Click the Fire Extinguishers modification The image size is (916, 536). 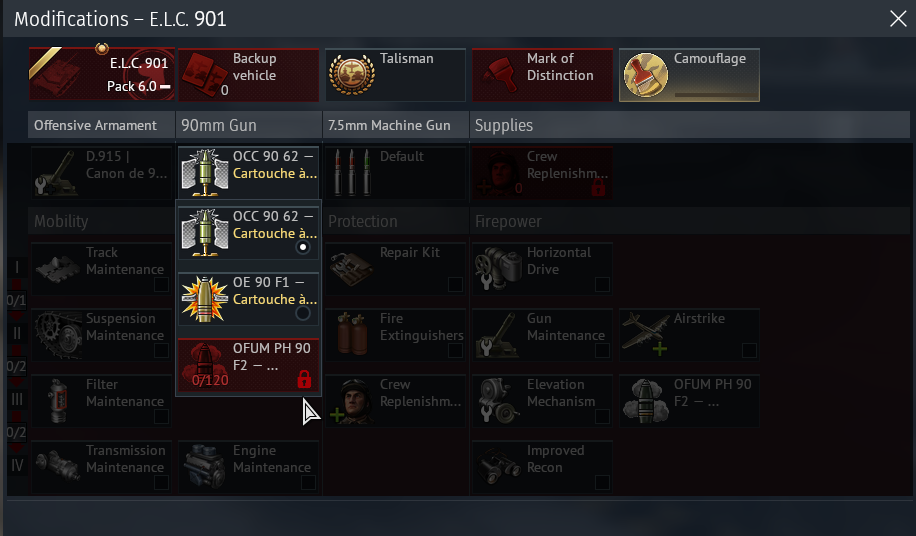[x=395, y=334]
